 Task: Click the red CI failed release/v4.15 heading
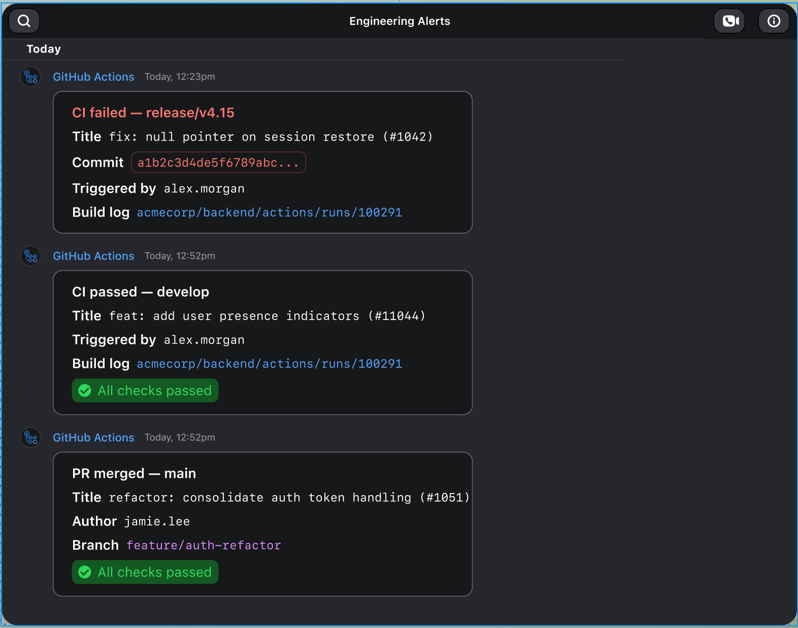(153, 113)
